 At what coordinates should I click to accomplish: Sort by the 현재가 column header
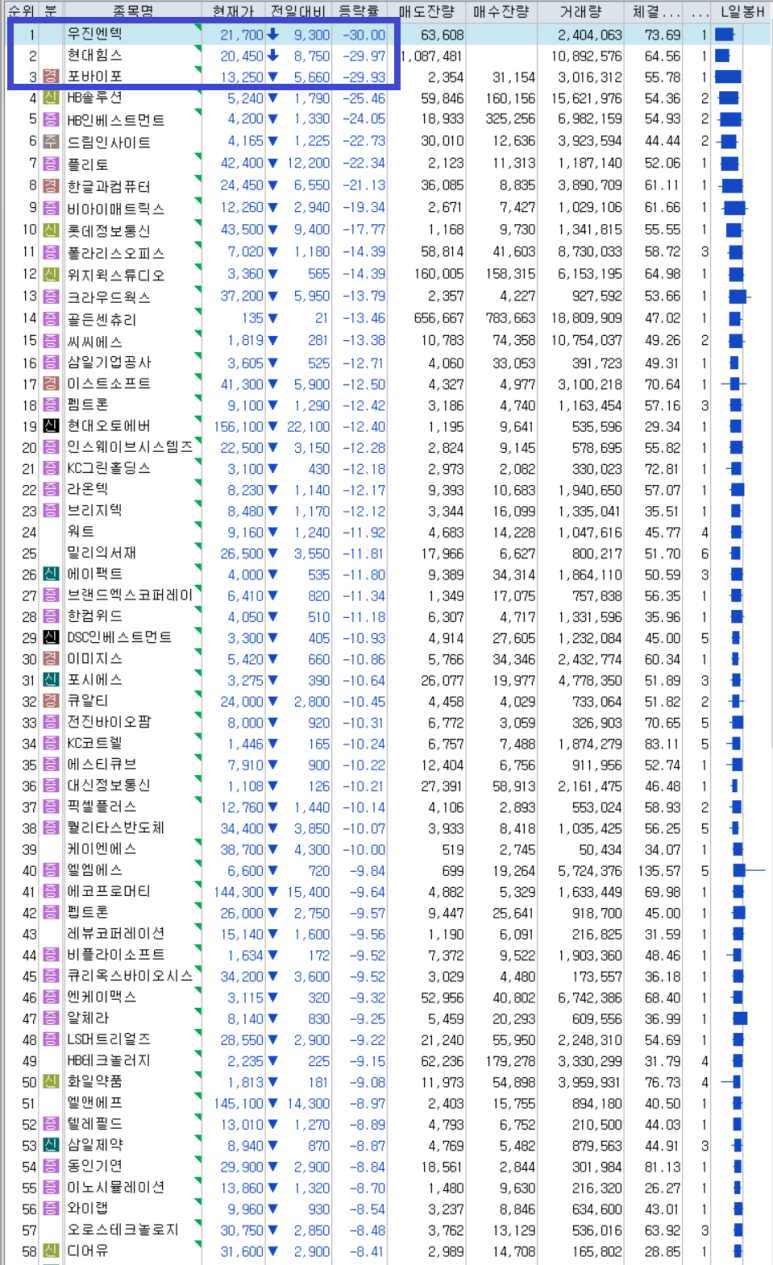point(233,12)
